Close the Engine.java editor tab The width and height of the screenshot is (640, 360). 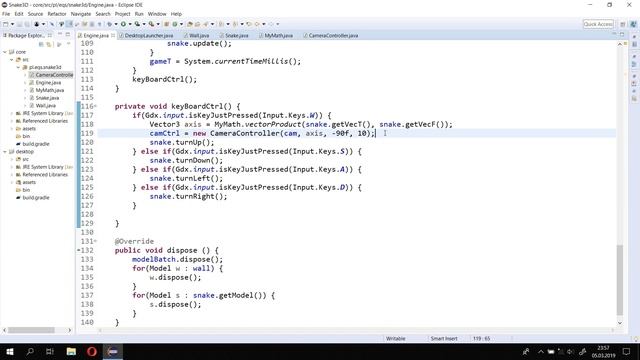pyautogui.click(x=113, y=36)
